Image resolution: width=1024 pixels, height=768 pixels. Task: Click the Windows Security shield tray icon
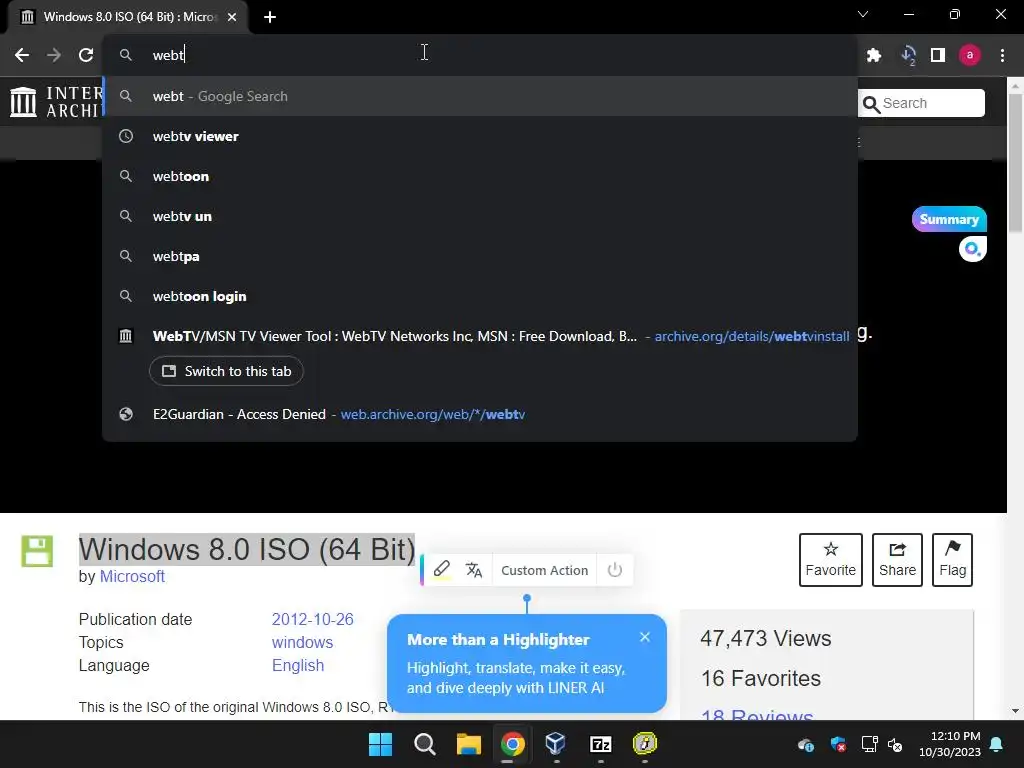coord(839,744)
